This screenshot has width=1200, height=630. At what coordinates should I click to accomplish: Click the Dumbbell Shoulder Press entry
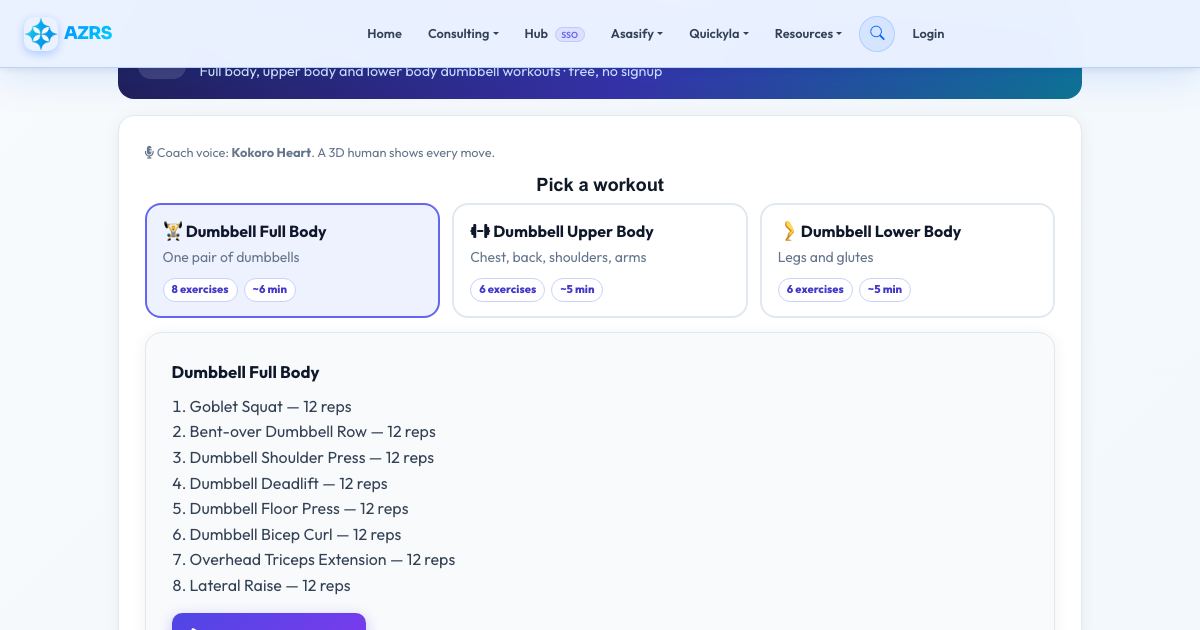tap(311, 458)
